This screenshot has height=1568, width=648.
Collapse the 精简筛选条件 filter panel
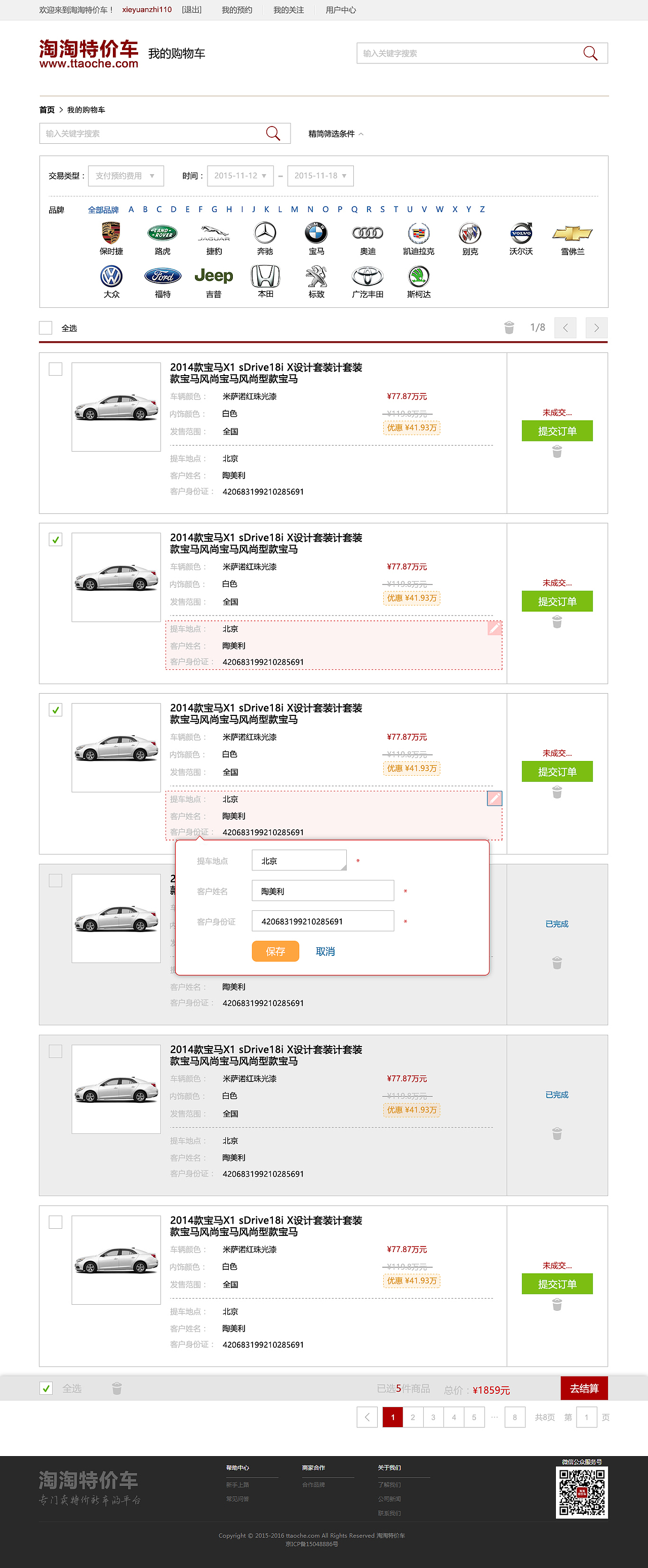point(336,134)
